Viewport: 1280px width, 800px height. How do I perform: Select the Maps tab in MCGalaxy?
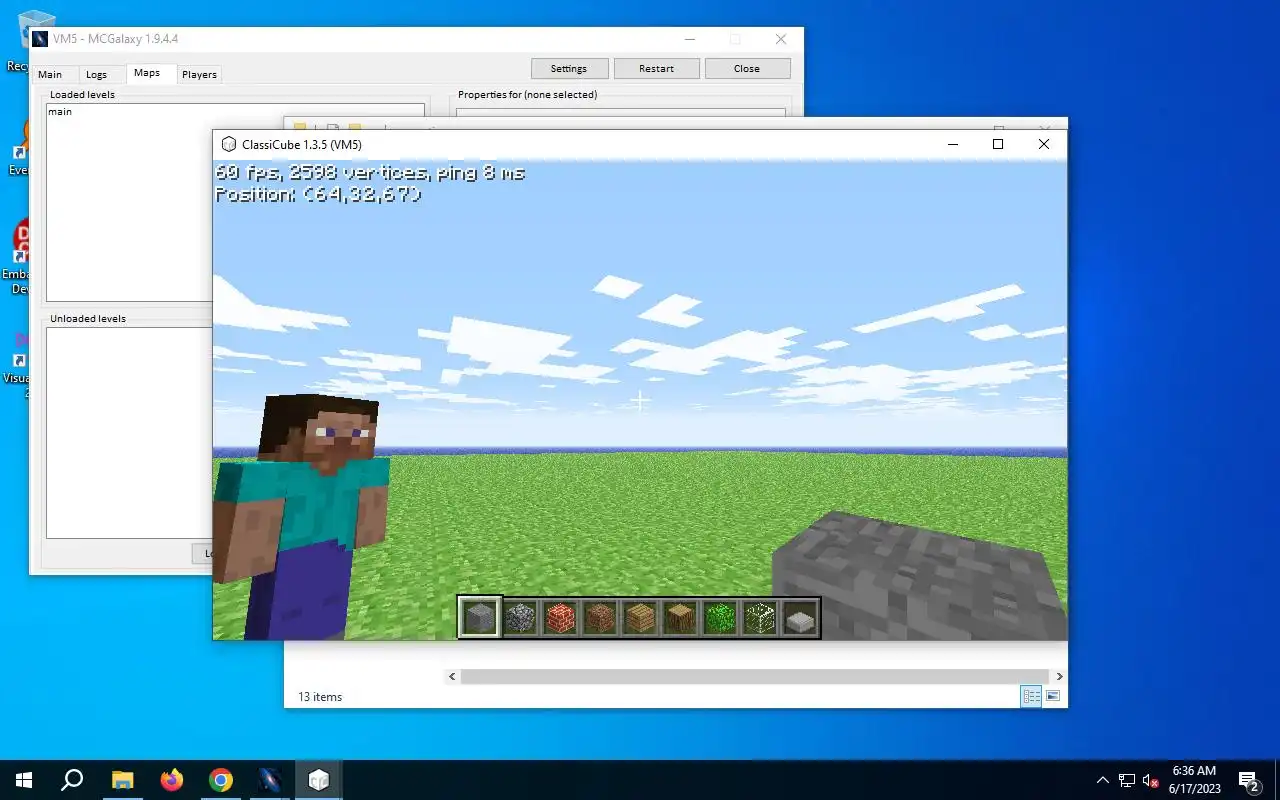(147, 73)
